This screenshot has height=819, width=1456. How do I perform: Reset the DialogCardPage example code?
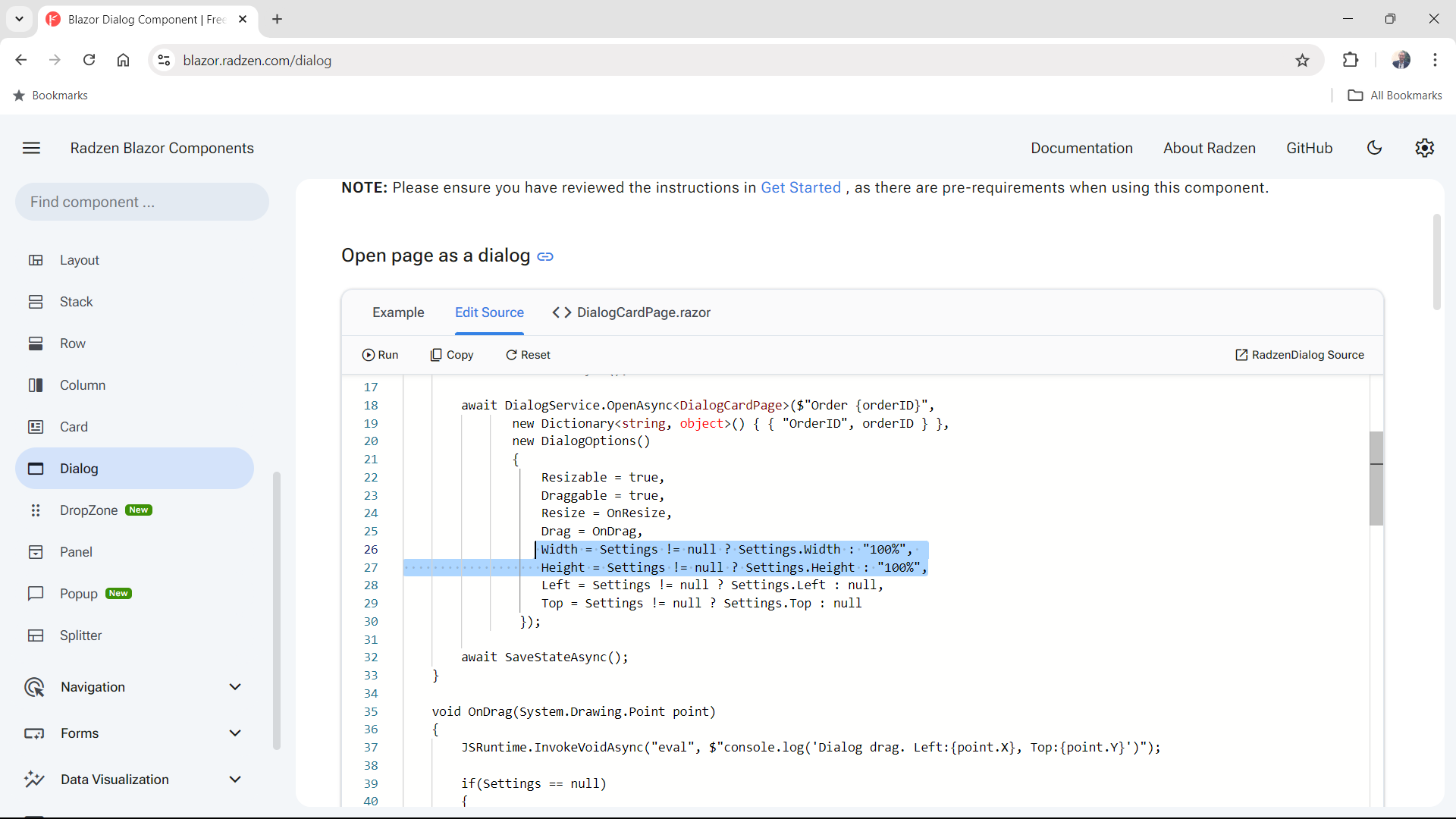[x=529, y=354]
